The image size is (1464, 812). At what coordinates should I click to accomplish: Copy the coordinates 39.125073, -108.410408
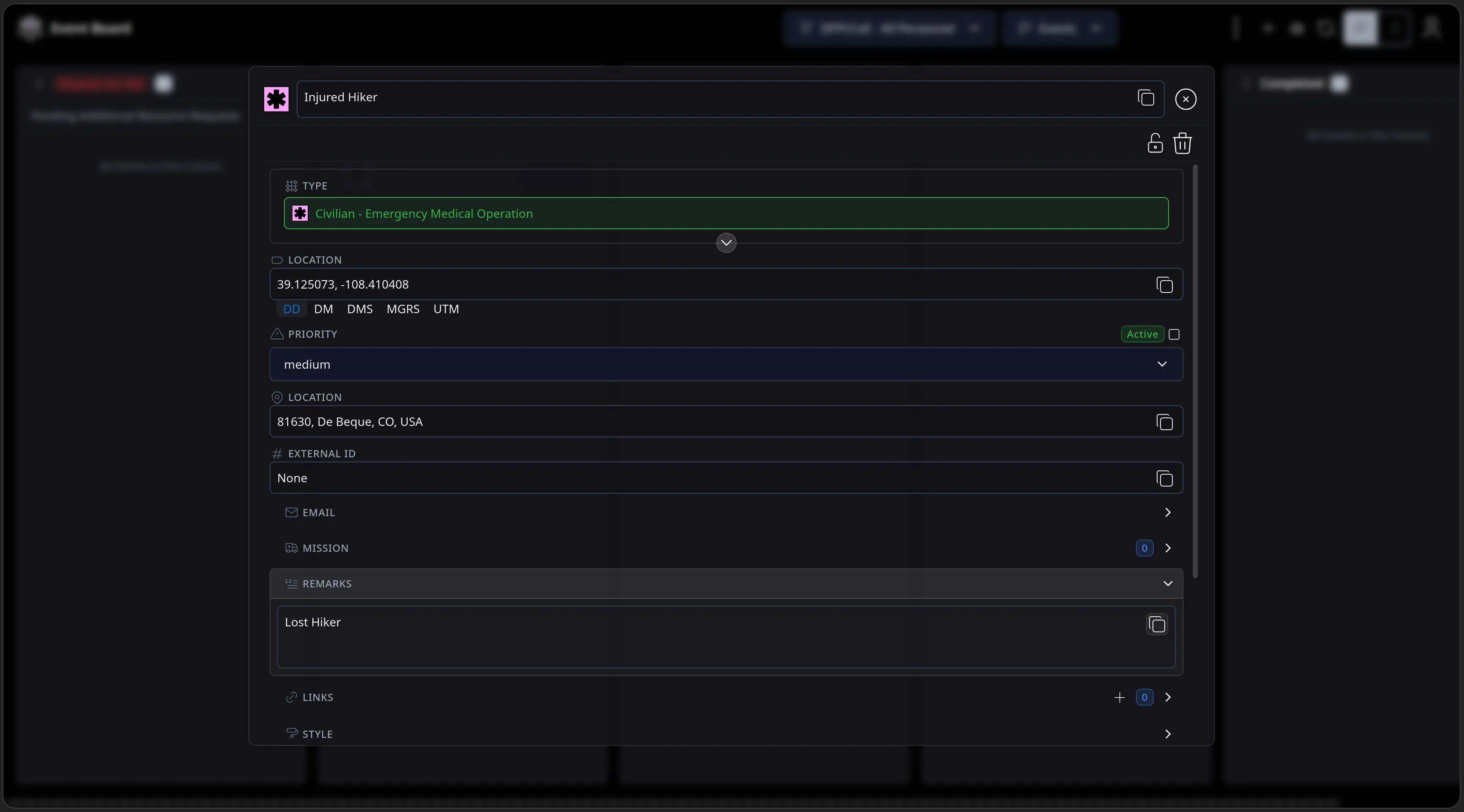click(1164, 285)
